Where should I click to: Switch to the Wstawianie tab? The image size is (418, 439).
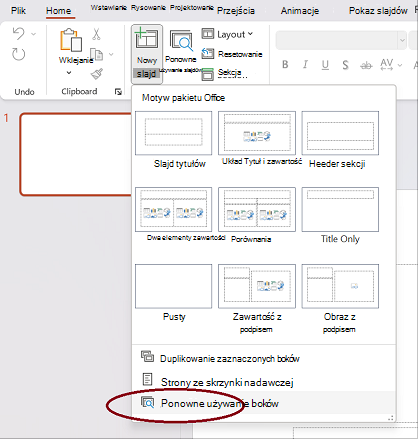(109, 8)
